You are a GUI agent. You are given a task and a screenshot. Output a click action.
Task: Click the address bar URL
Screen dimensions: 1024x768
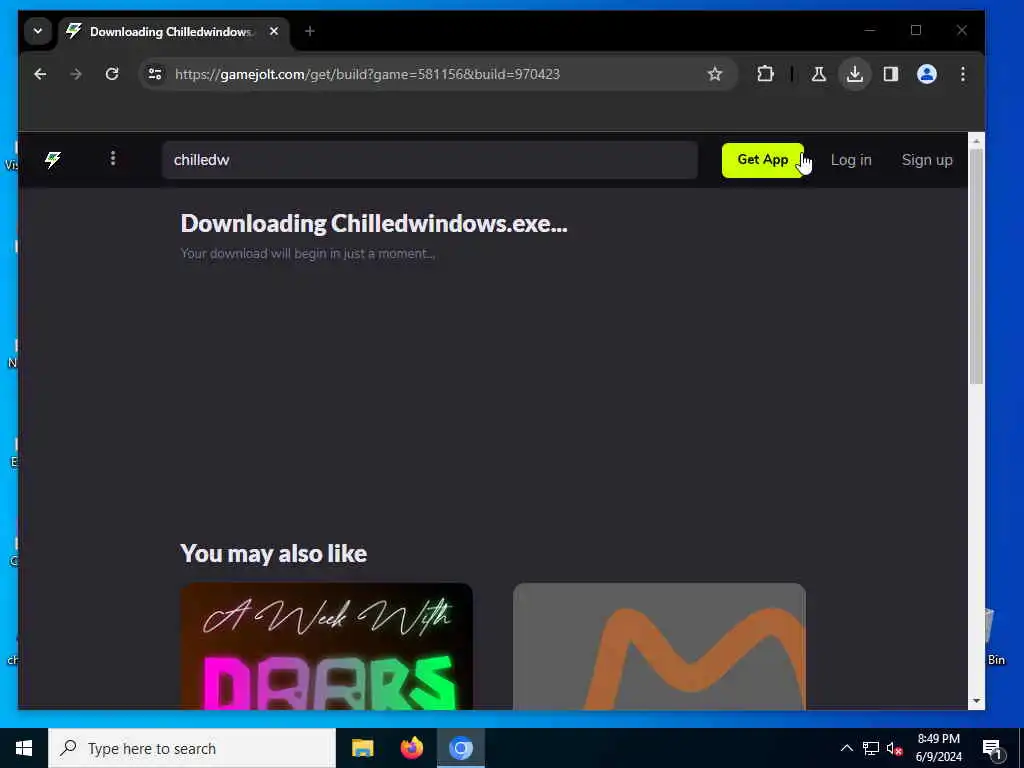pyautogui.click(x=368, y=74)
